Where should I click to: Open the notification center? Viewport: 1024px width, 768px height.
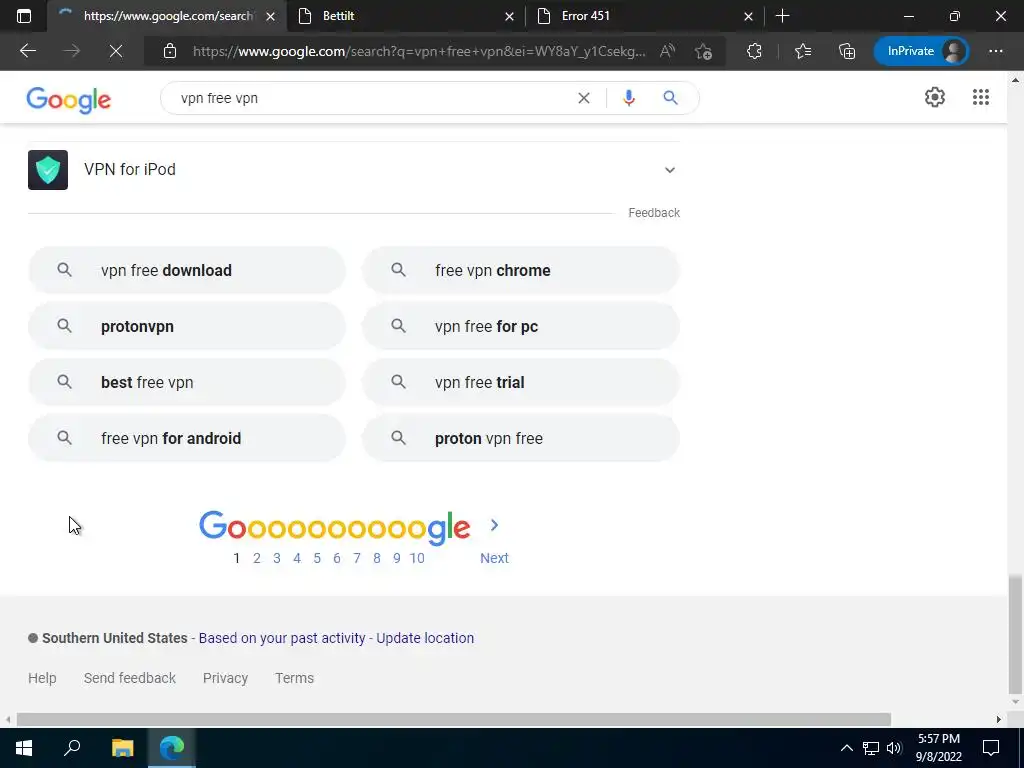coord(991,748)
